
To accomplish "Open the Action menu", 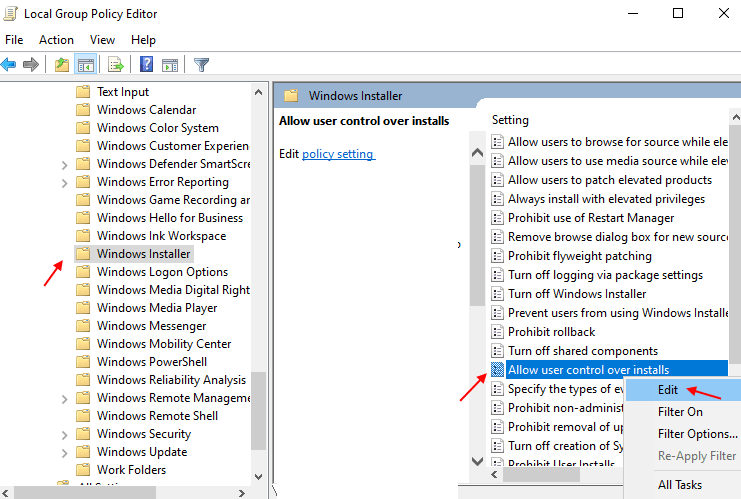I will pyautogui.click(x=56, y=40).
